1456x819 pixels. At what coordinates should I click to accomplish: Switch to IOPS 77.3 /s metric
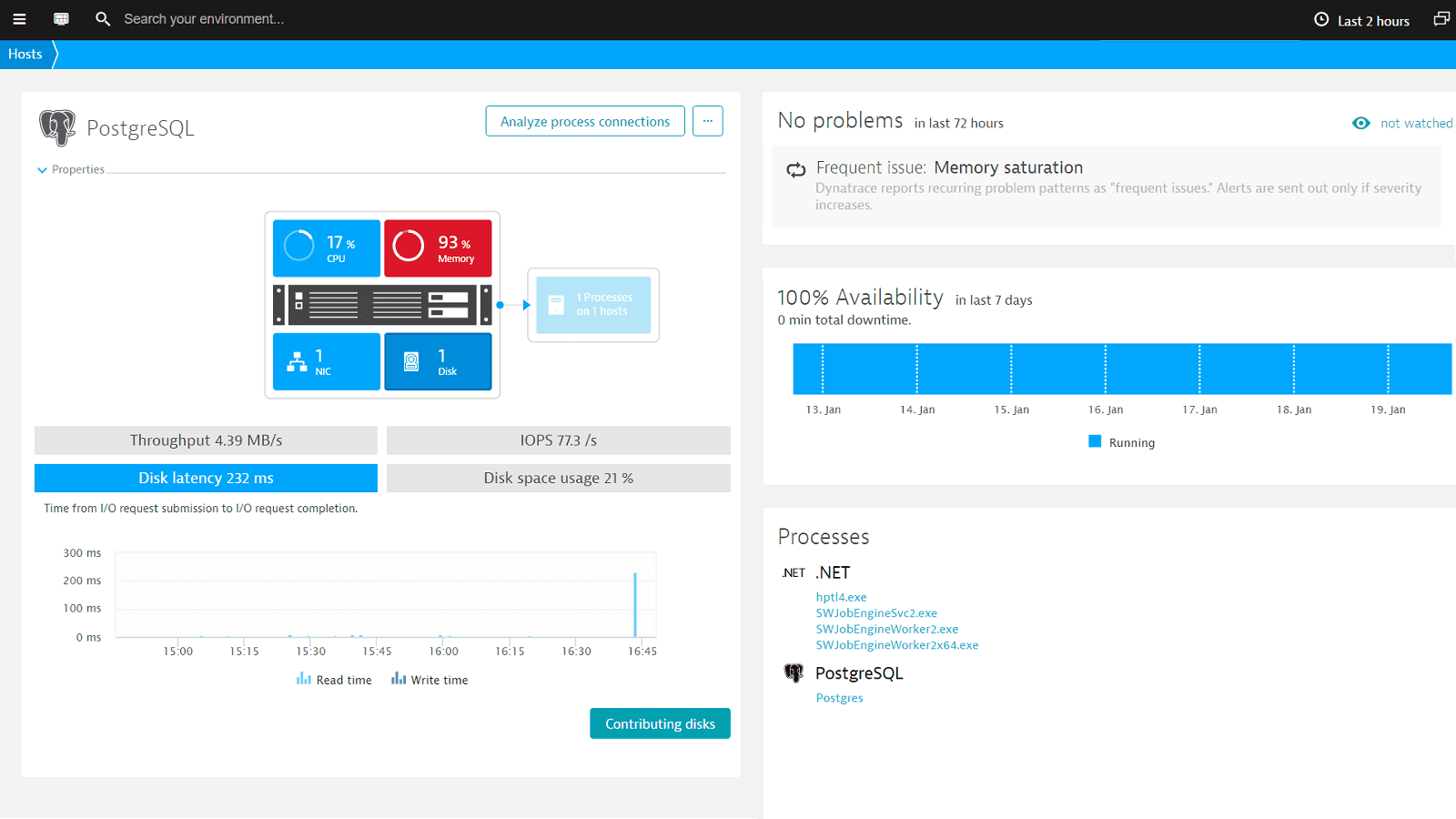tap(559, 440)
